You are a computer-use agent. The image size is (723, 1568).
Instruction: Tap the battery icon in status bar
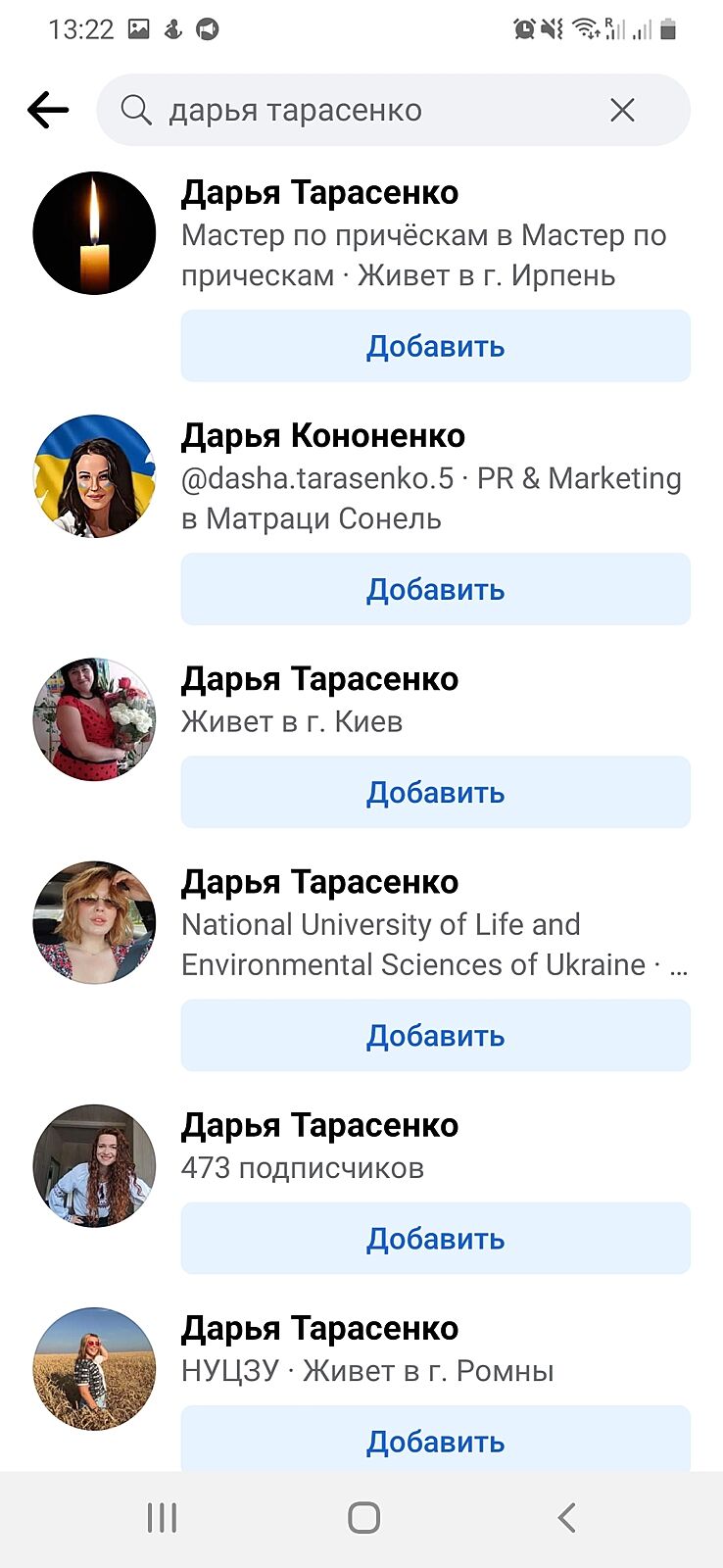(668, 29)
